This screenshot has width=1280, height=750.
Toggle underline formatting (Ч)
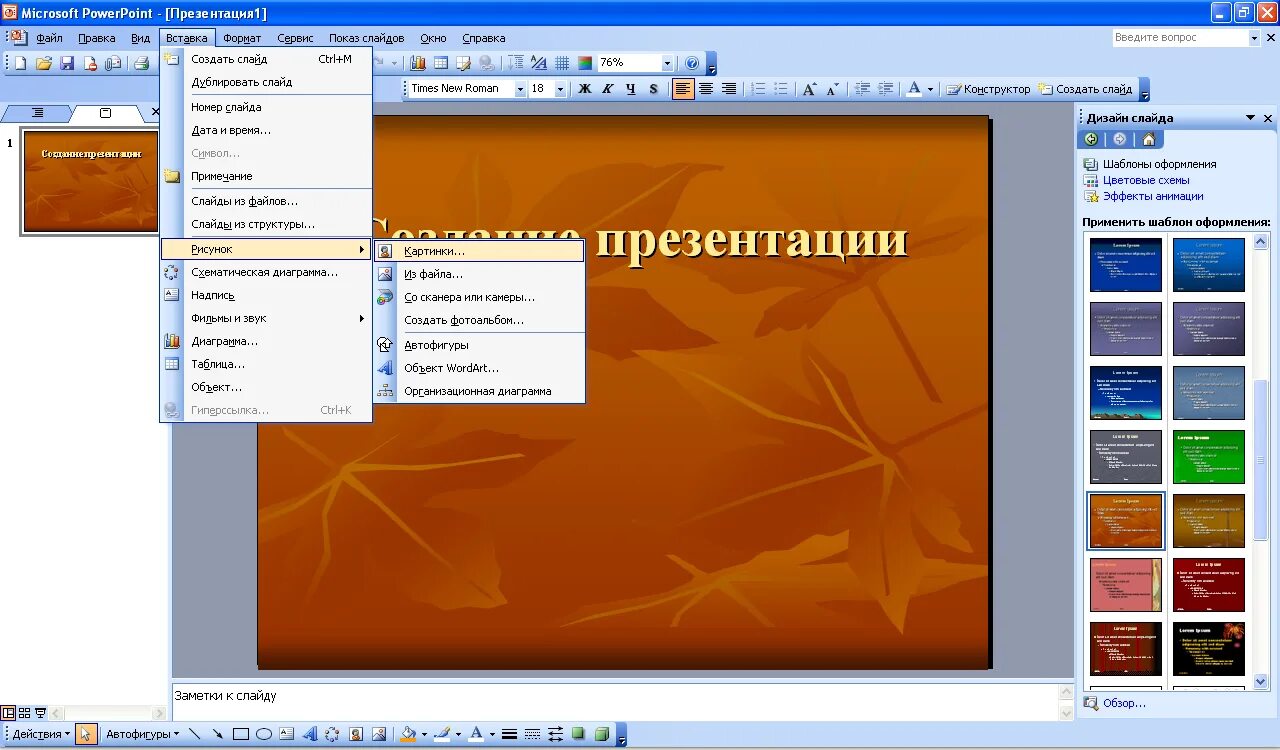[631, 89]
